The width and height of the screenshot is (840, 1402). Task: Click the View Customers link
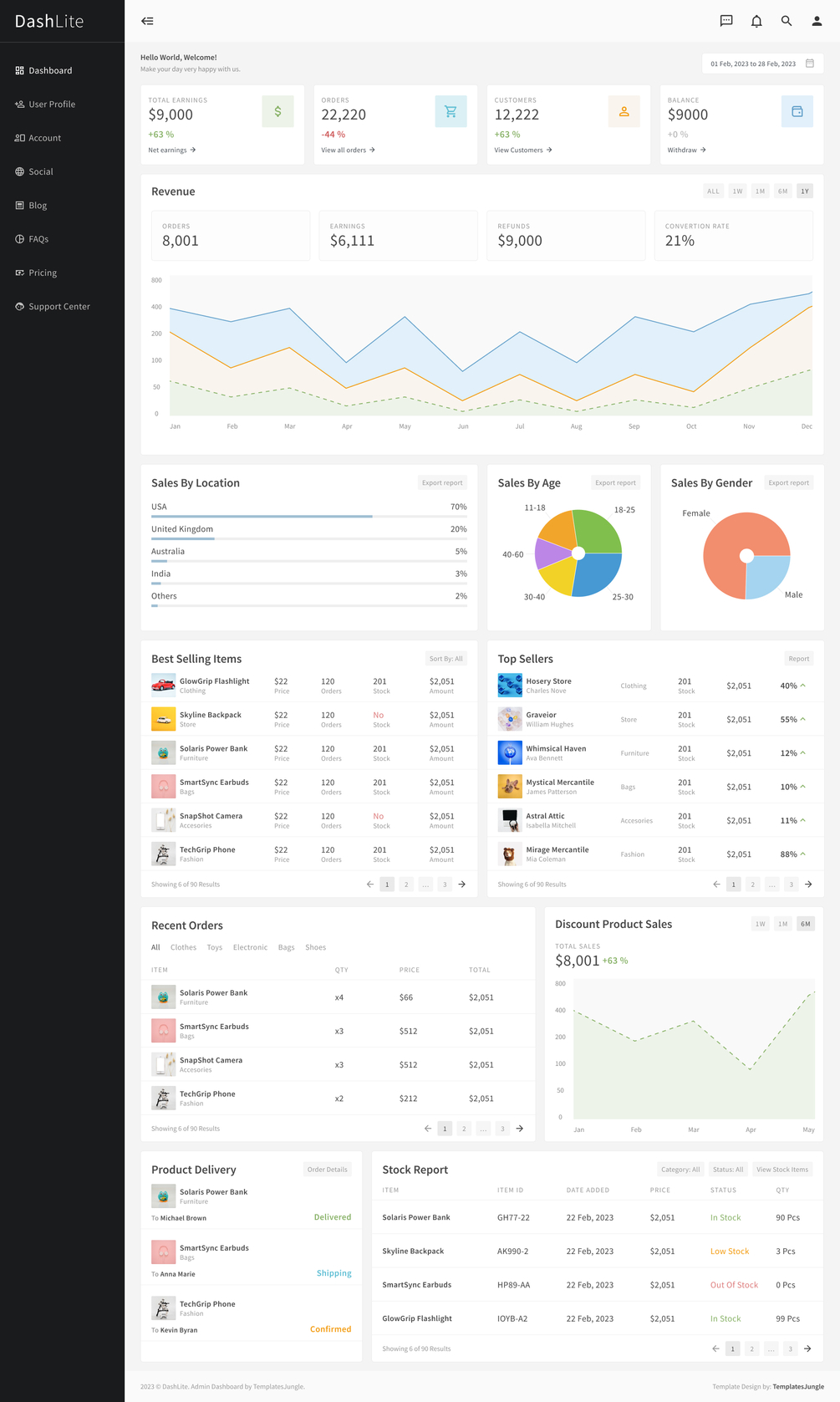tap(523, 150)
